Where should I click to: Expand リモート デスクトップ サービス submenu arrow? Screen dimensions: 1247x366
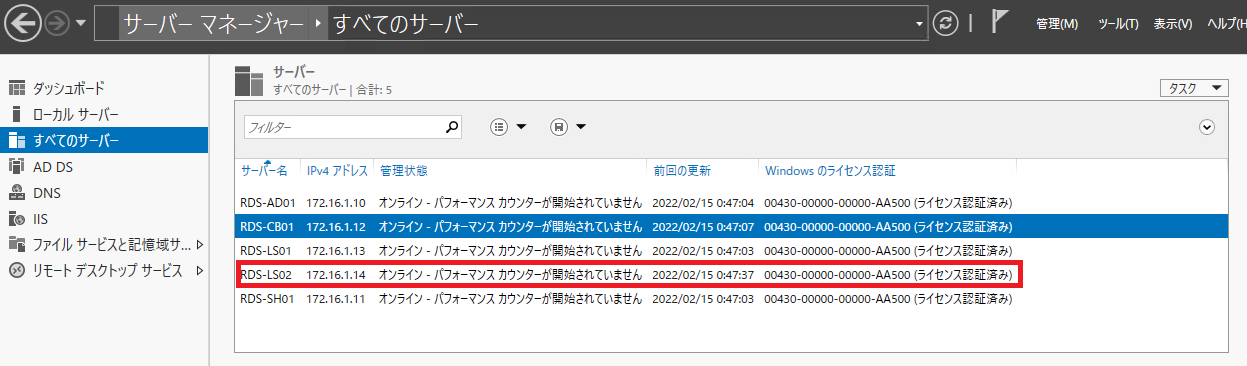[199, 270]
